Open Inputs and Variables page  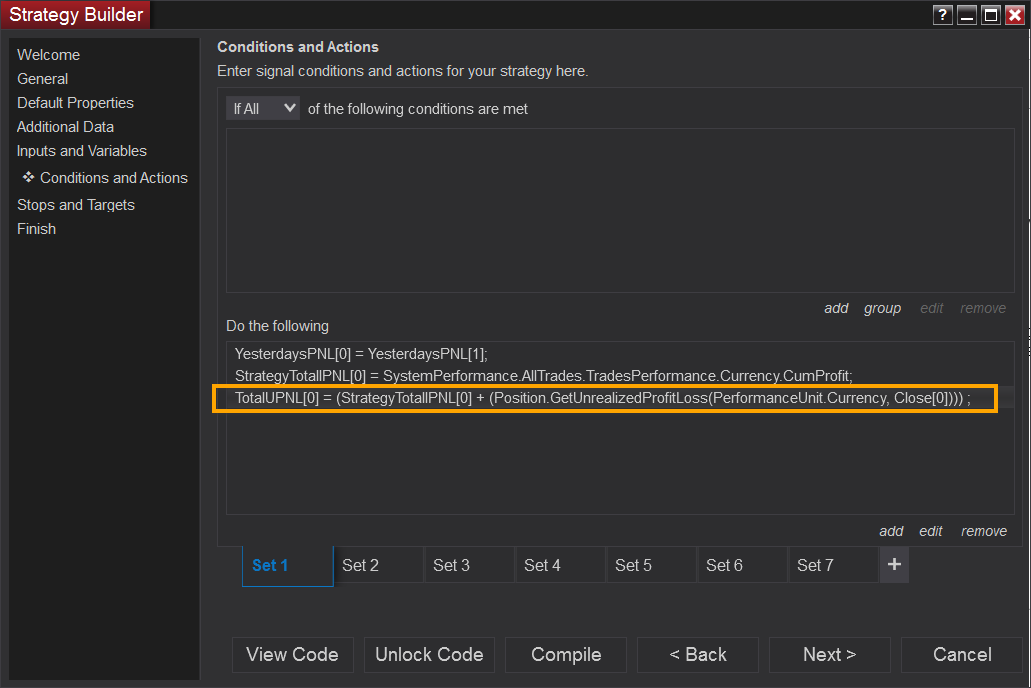tap(82, 151)
